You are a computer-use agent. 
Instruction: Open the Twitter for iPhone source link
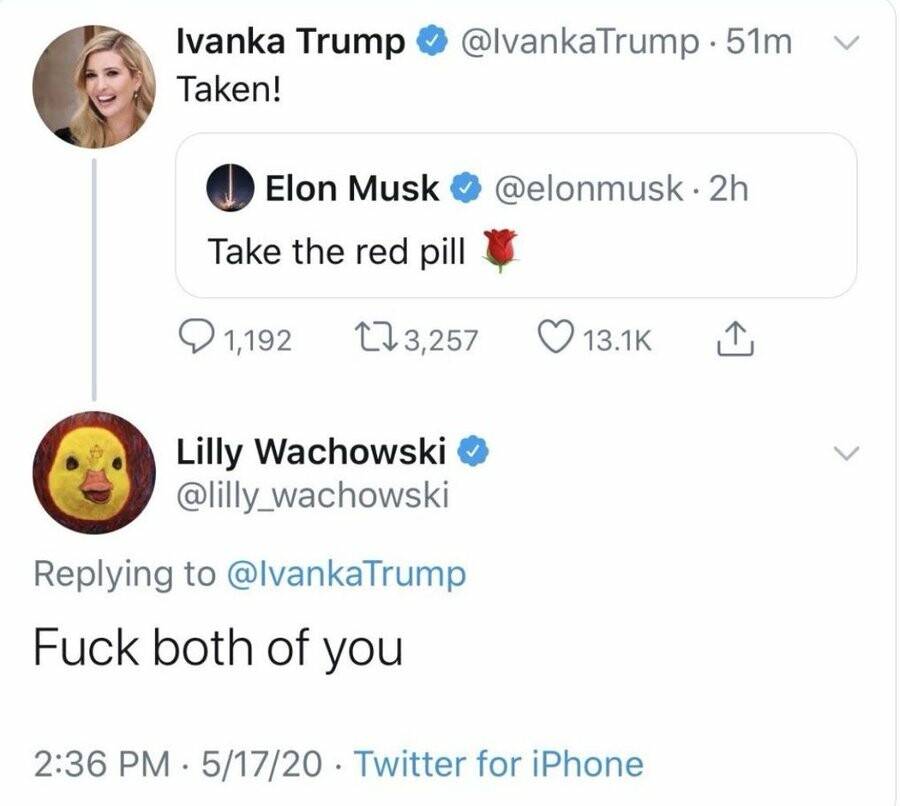click(499, 764)
